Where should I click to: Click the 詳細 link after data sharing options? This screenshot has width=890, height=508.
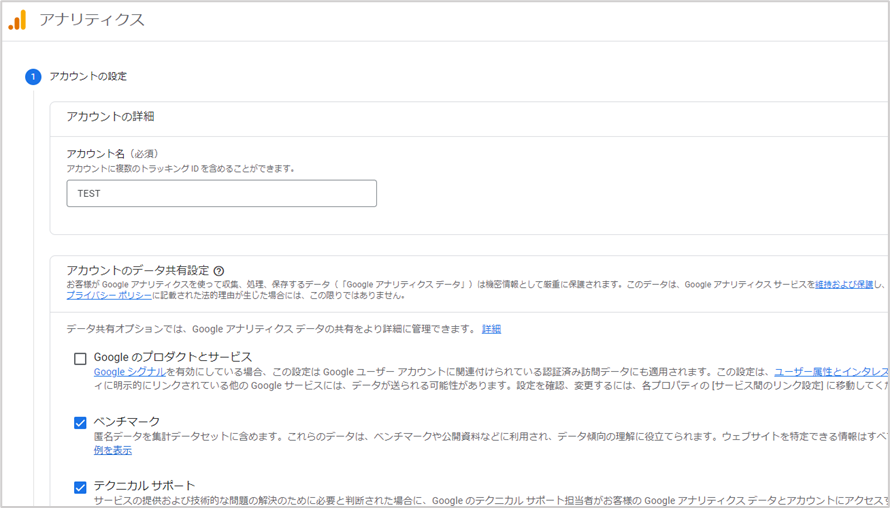[492, 329]
